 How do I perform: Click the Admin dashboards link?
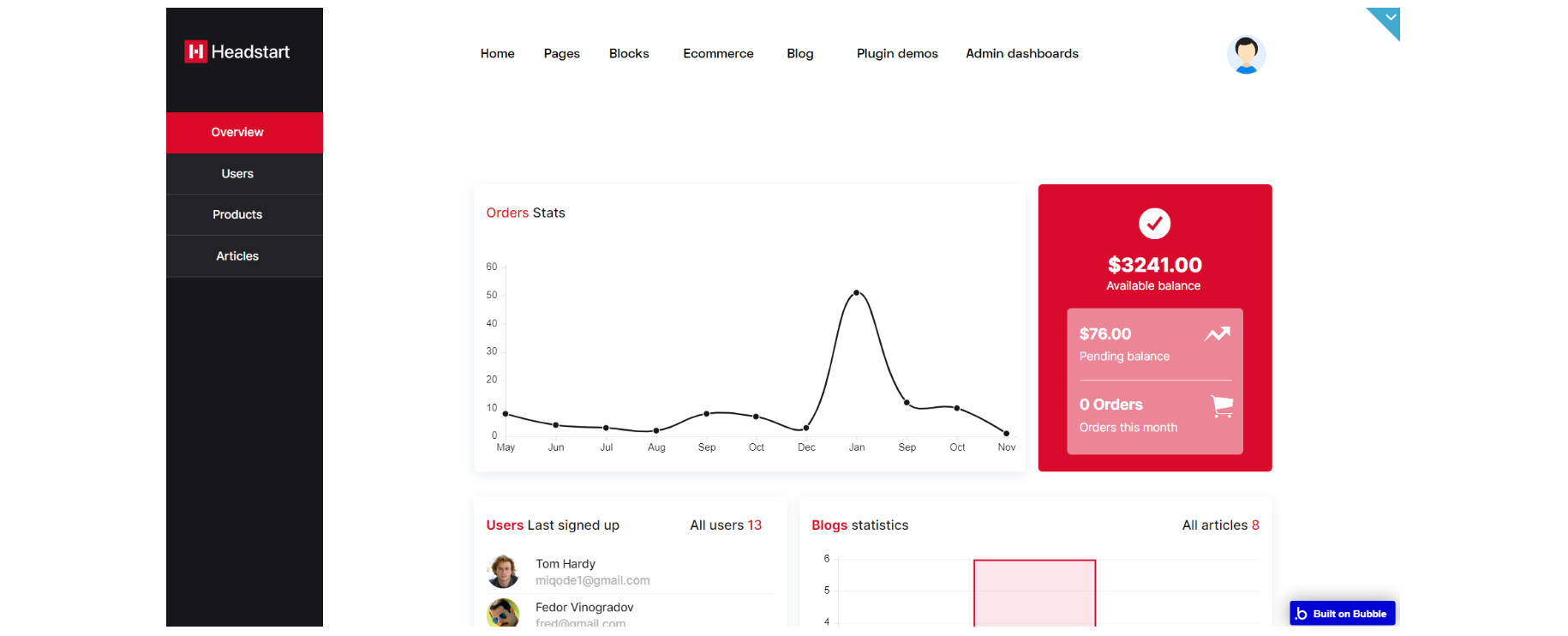tap(1022, 53)
